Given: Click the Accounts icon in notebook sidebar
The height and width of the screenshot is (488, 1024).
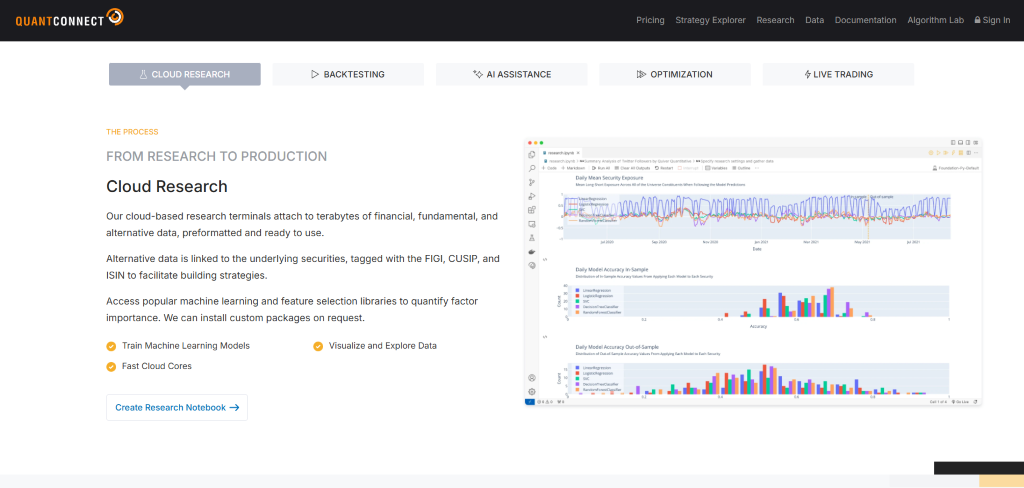Looking at the screenshot, I should tap(532, 378).
